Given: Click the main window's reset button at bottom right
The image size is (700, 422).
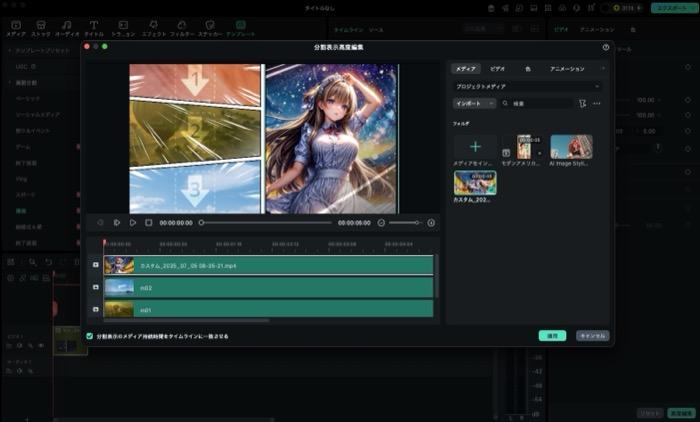Looking at the screenshot, I should [650, 413].
